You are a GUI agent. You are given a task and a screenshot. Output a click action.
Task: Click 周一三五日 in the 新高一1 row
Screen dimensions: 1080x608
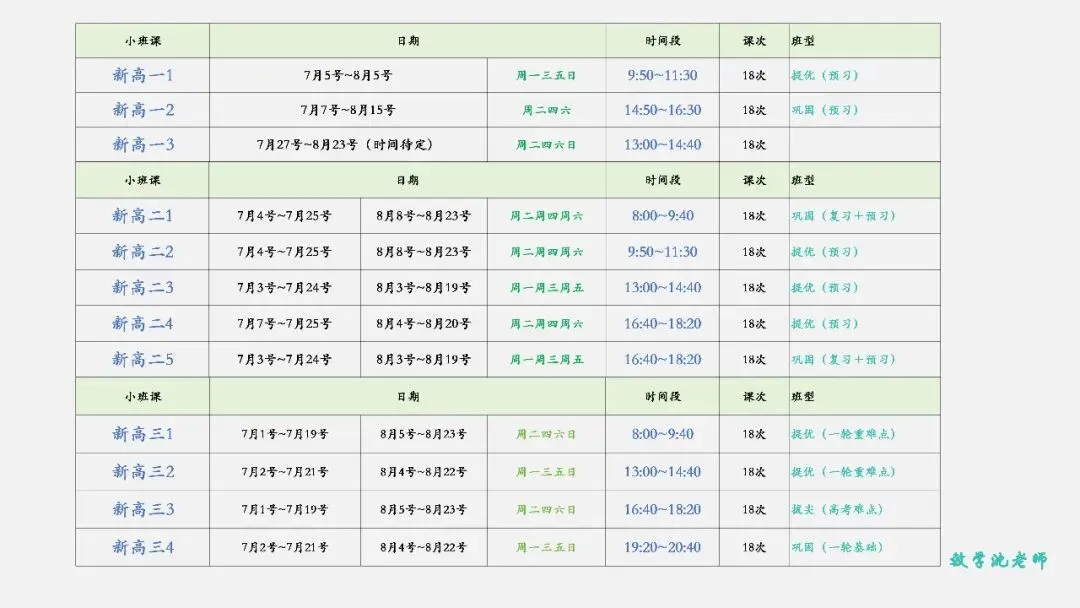[x=546, y=75]
